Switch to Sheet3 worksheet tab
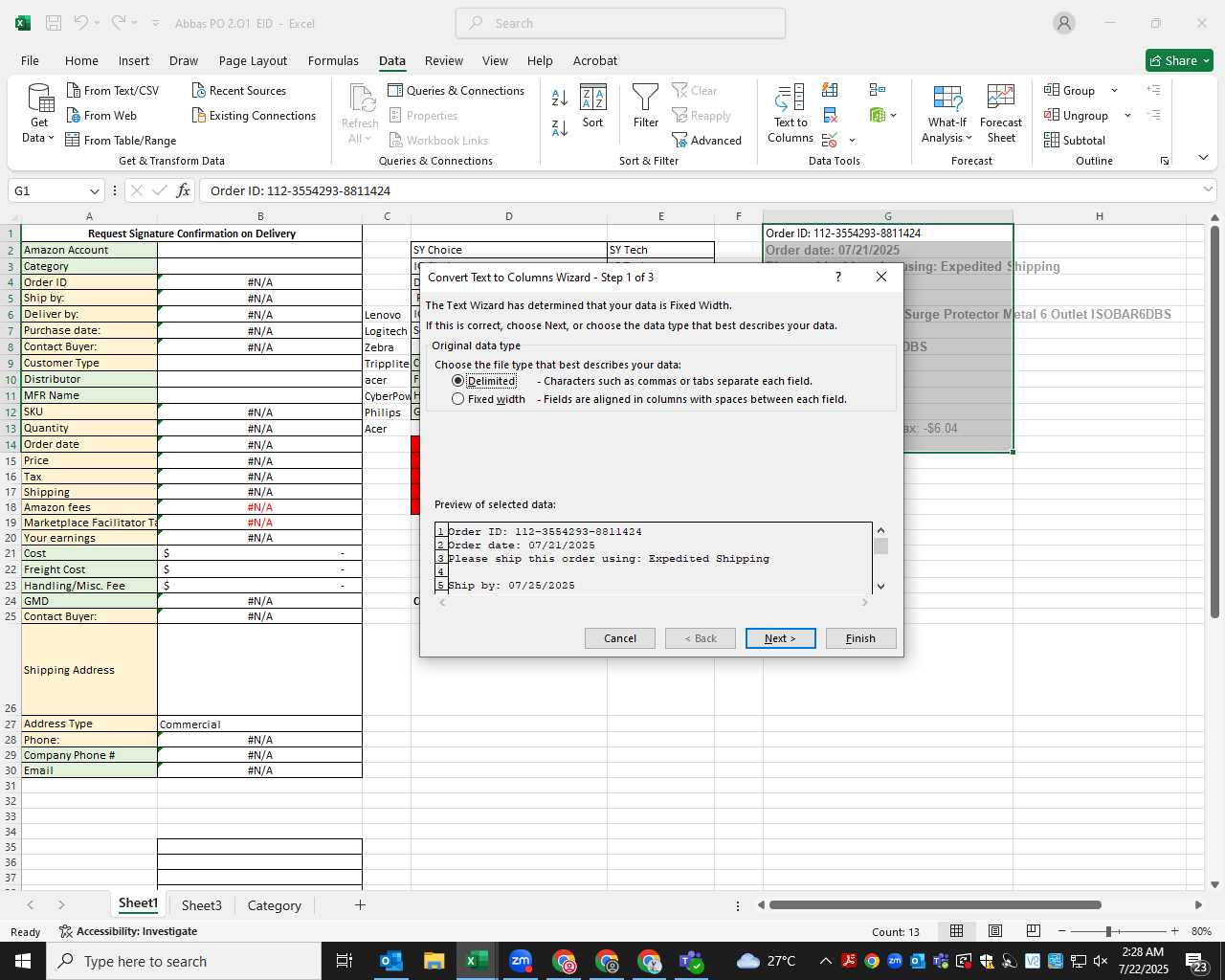The image size is (1225, 980). 202,905
